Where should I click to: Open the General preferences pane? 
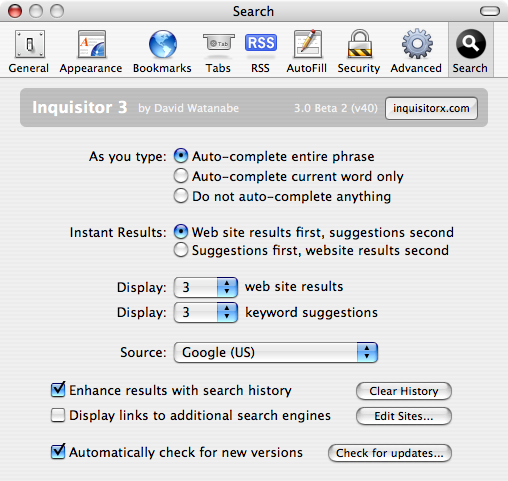pos(29,51)
